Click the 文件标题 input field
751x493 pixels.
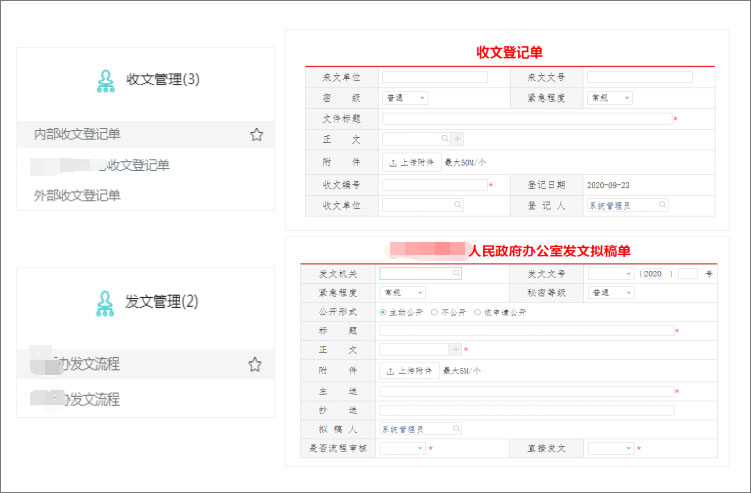coord(527,118)
